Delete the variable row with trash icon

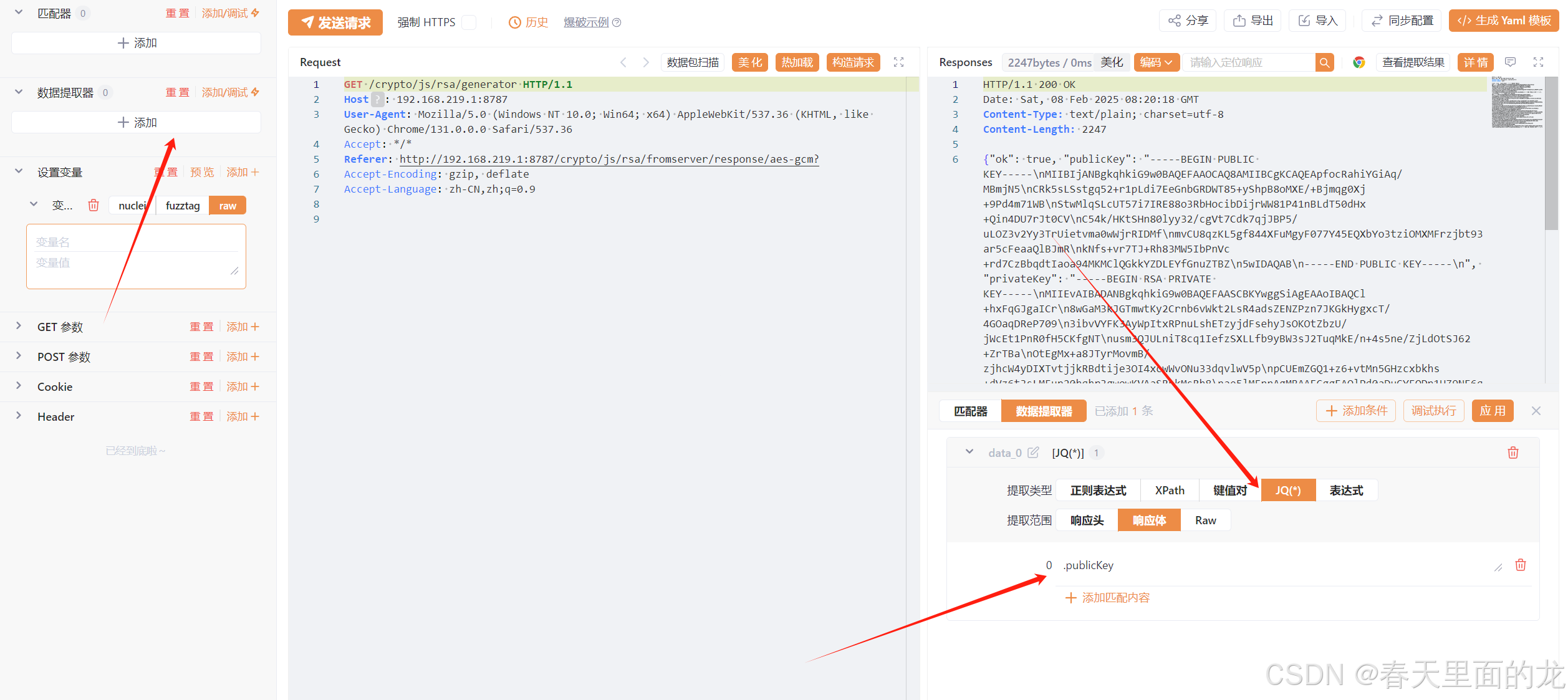[x=94, y=206]
